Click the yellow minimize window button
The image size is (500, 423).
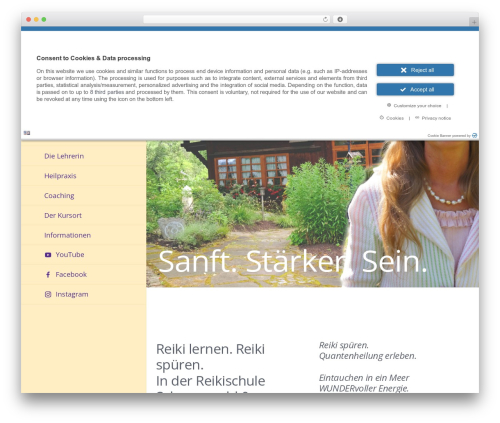(x=36, y=19)
